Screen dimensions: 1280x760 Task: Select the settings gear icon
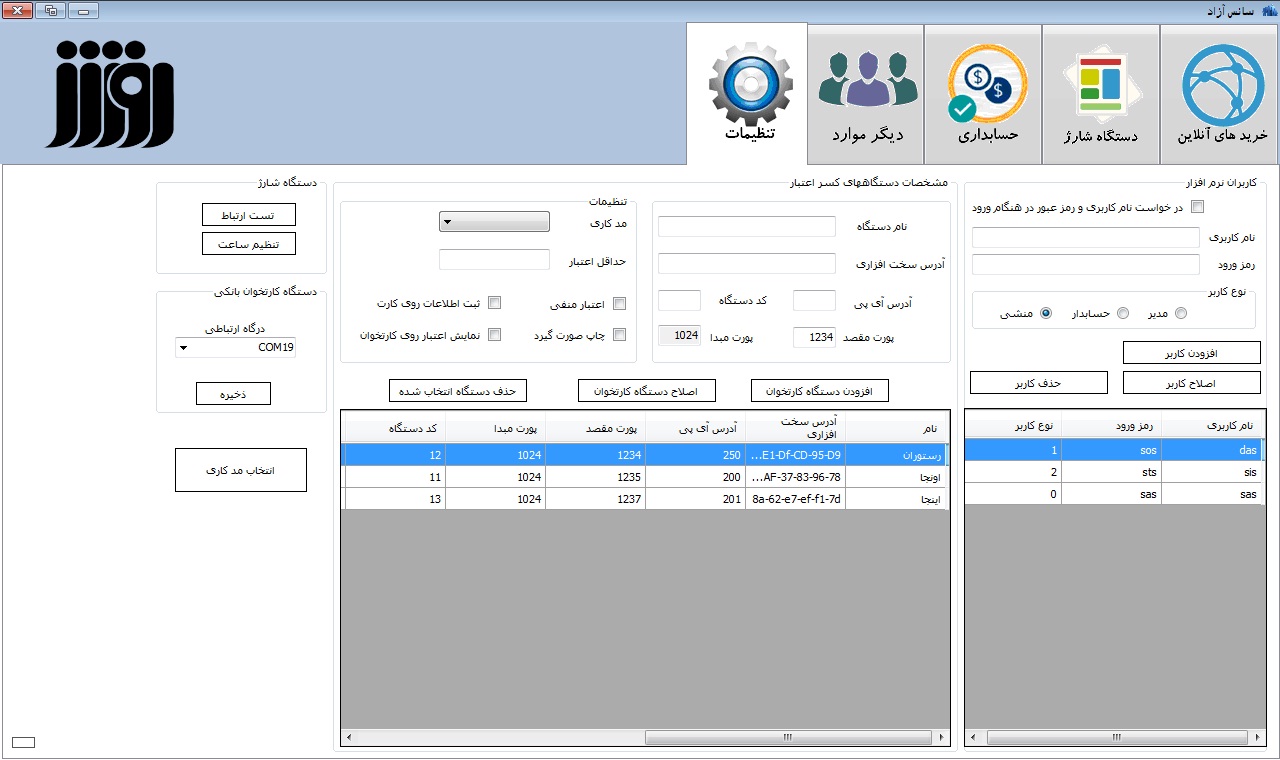[749, 84]
